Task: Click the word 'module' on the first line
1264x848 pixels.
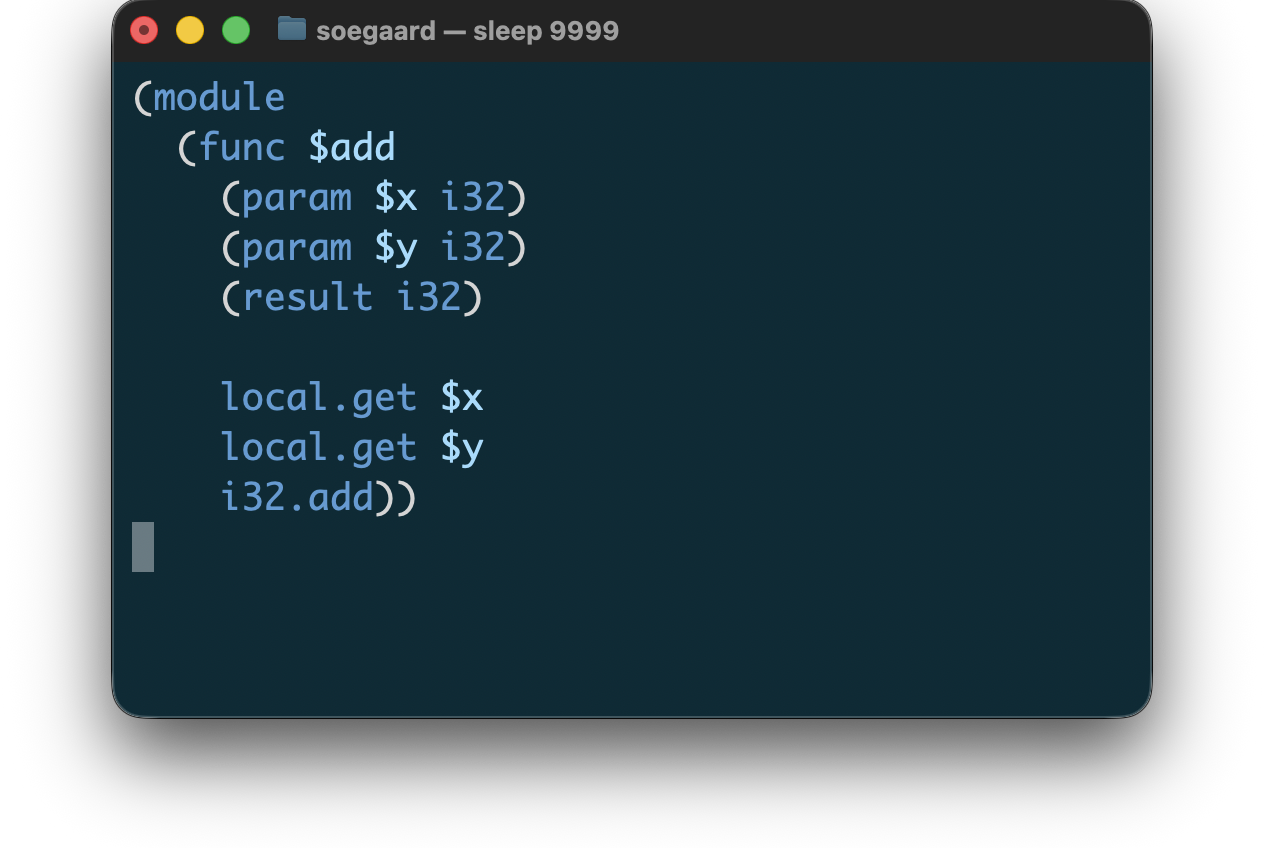Action: 219,98
